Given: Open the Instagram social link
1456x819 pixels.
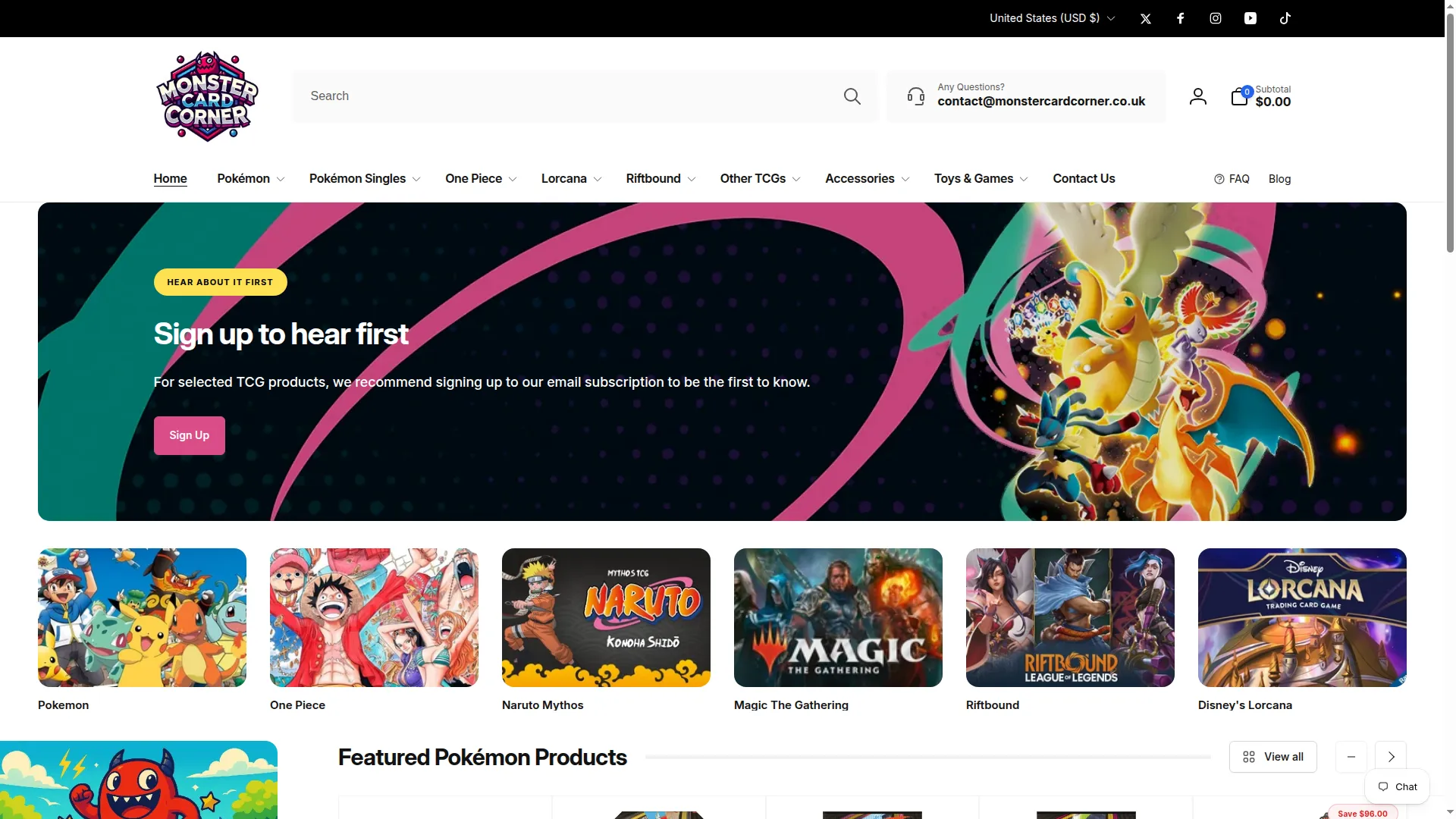Looking at the screenshot, I should (1216, 18).
